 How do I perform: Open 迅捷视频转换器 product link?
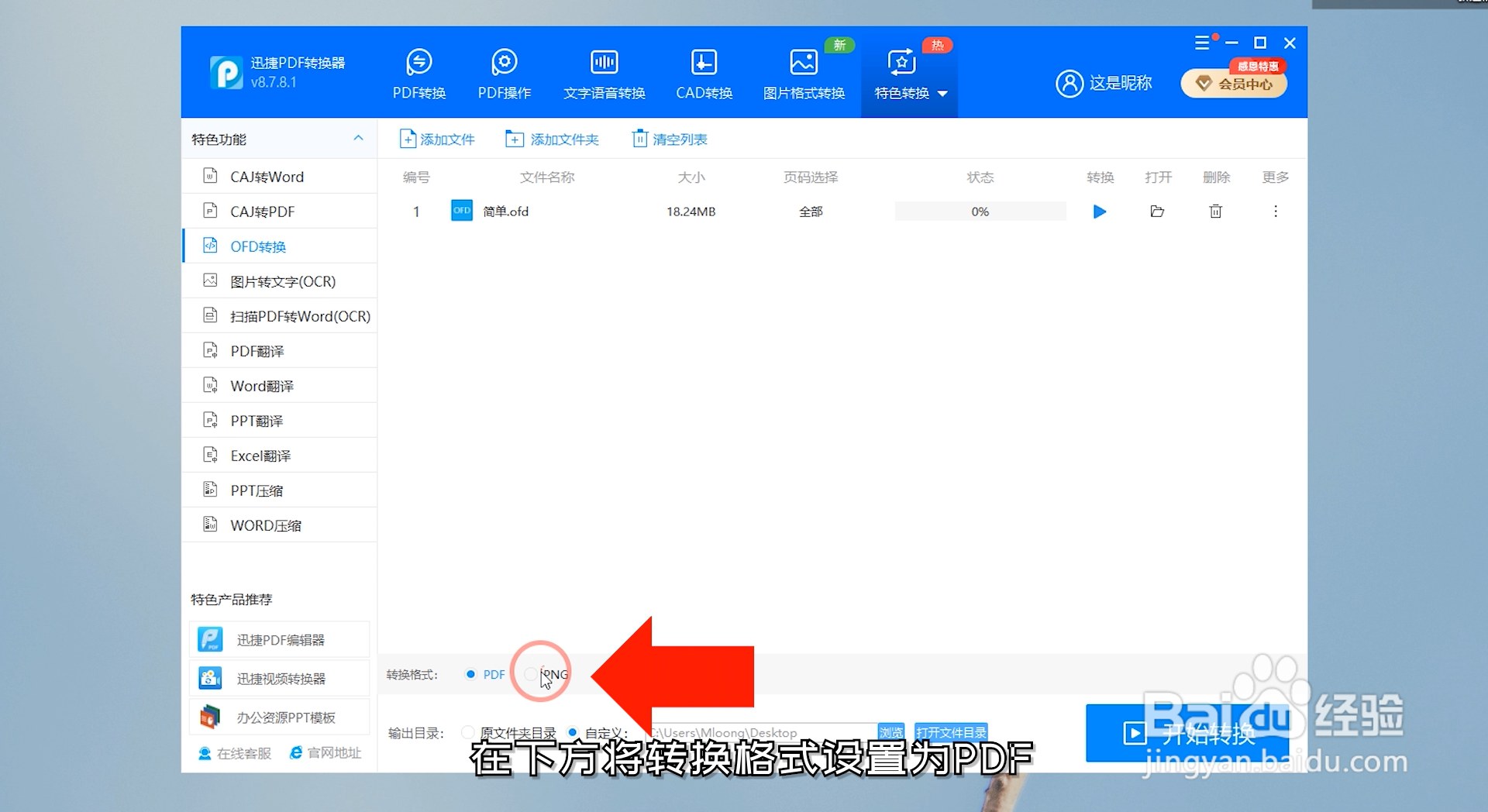(279, 679)
